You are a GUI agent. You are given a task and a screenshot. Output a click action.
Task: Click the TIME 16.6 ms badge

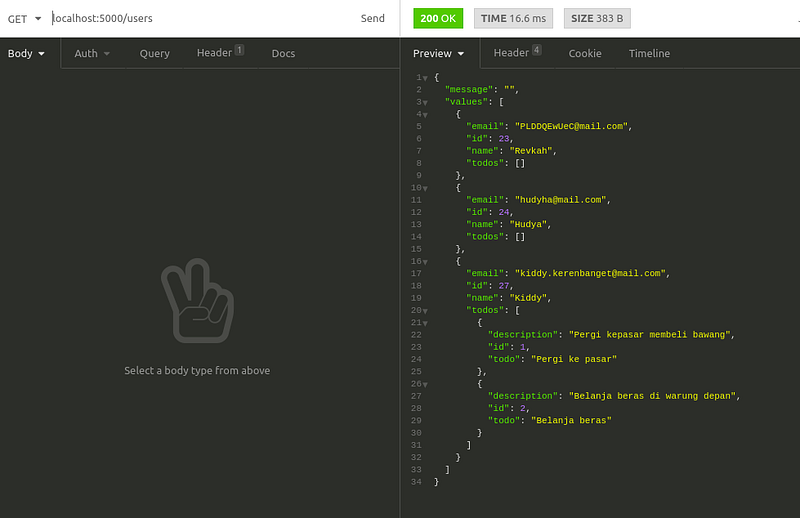[513, 18]
